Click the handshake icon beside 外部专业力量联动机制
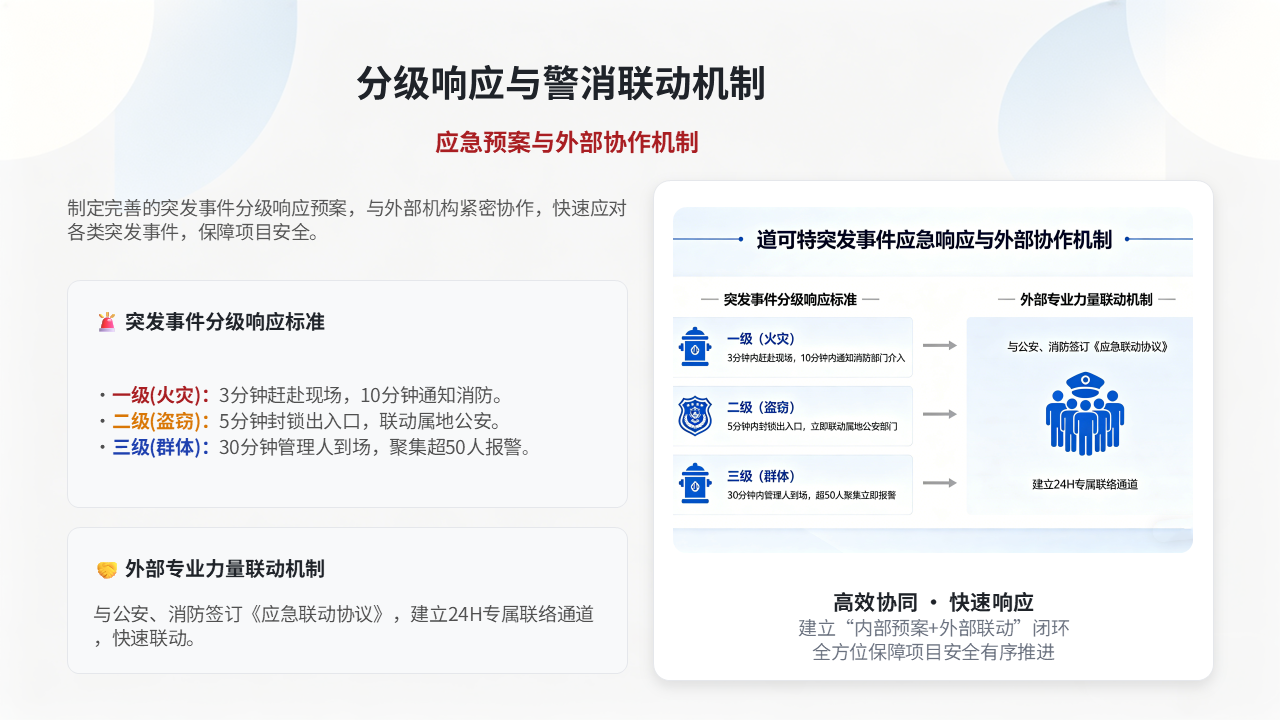 pyautogui.click(x=107, y=569)
